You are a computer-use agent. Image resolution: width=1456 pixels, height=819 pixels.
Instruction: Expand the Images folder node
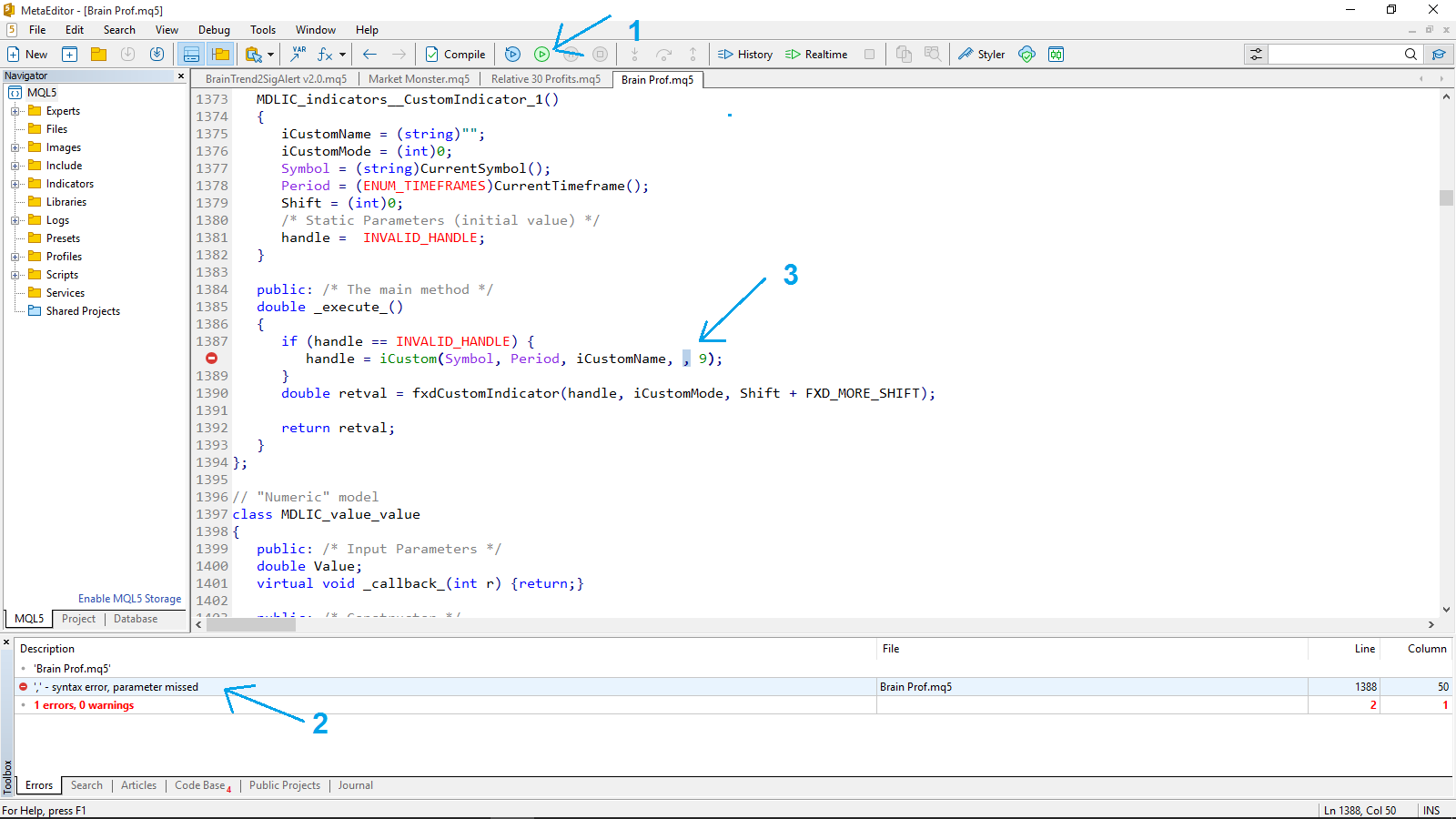(15, 147)
